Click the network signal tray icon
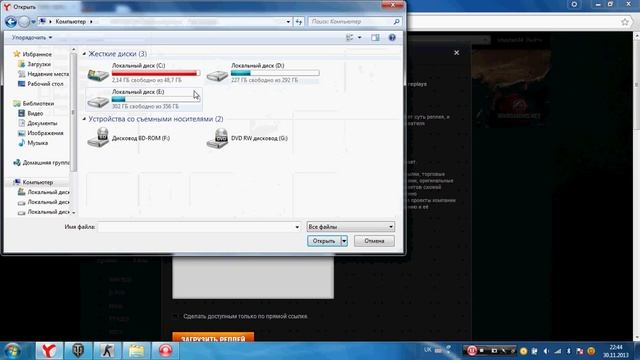 point(558,351)
